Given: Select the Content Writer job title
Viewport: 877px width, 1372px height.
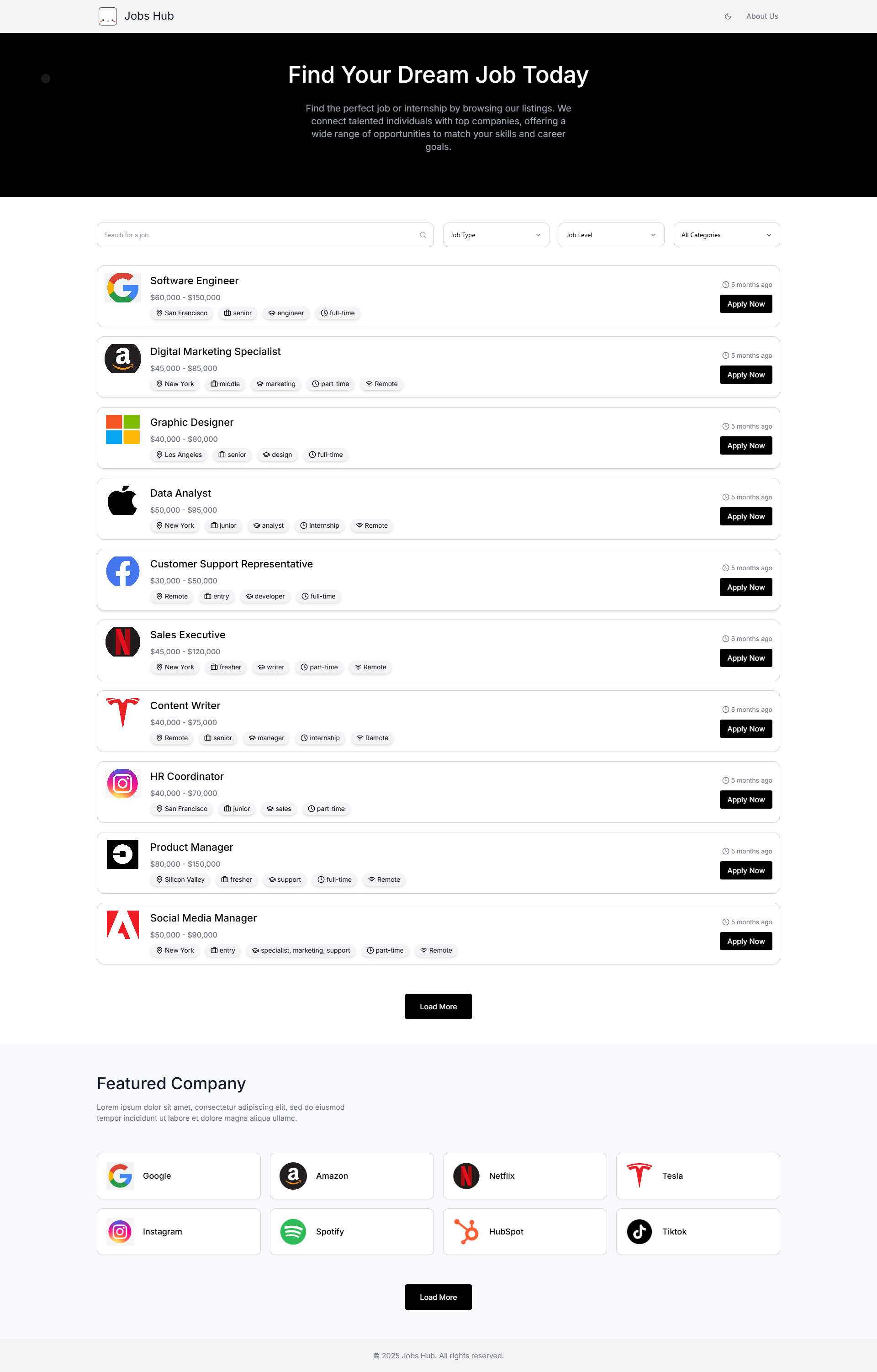Looking at the screenshot, I should pos(185,705).
